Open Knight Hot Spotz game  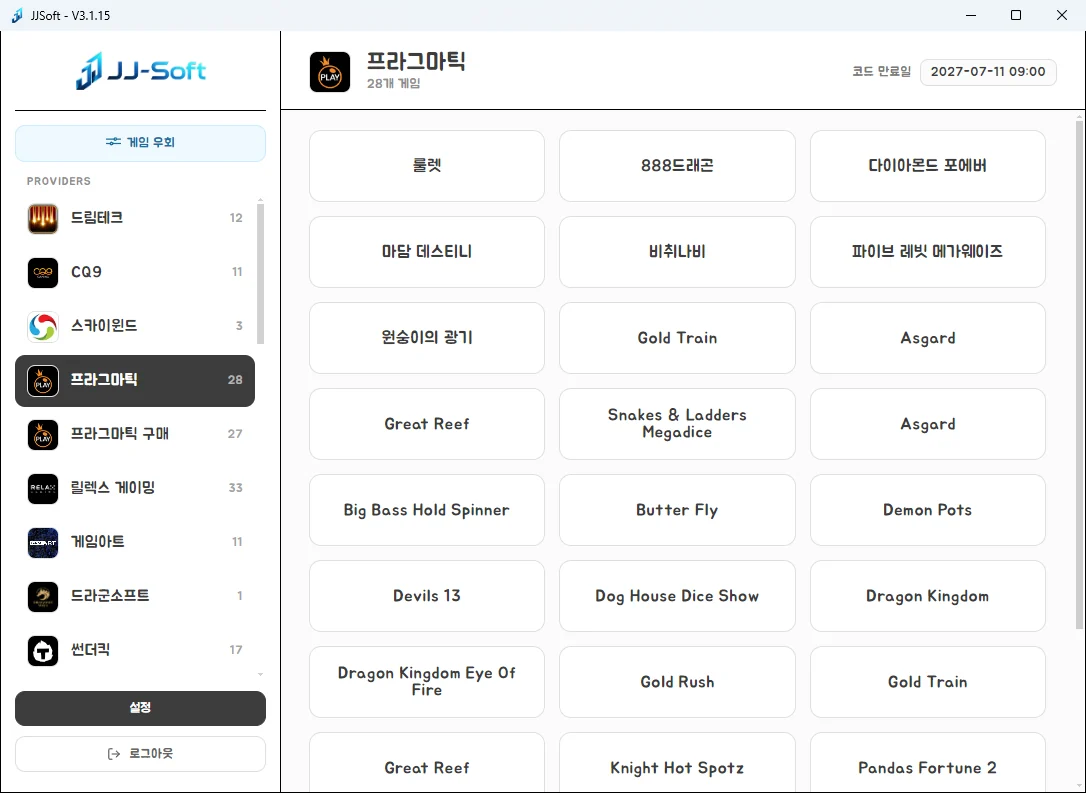(677, 762)
